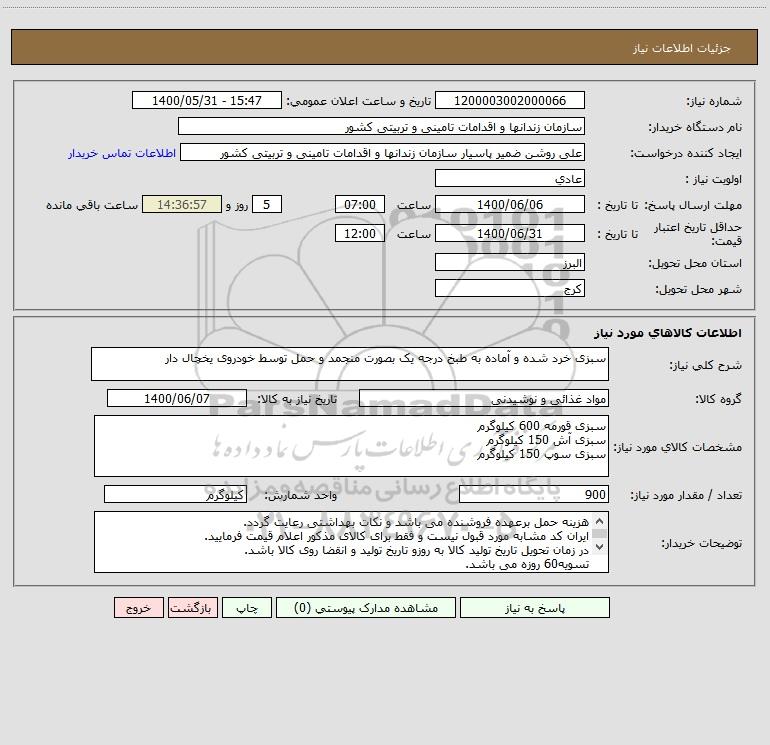This screenshot has height=745, width=770.
Task: Click the مشخصات کالای مورد نیاز text area
Action: point(351,446)
